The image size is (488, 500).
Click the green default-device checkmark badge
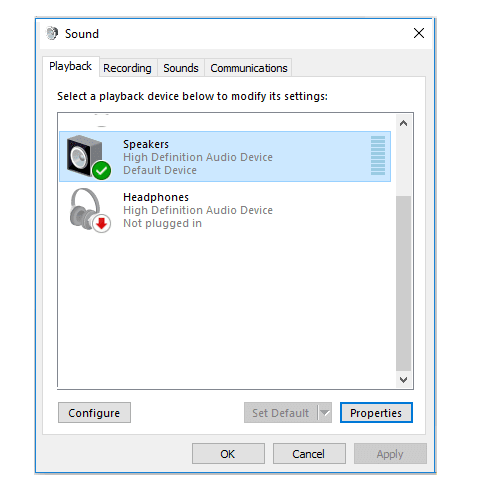pos(102,170)
